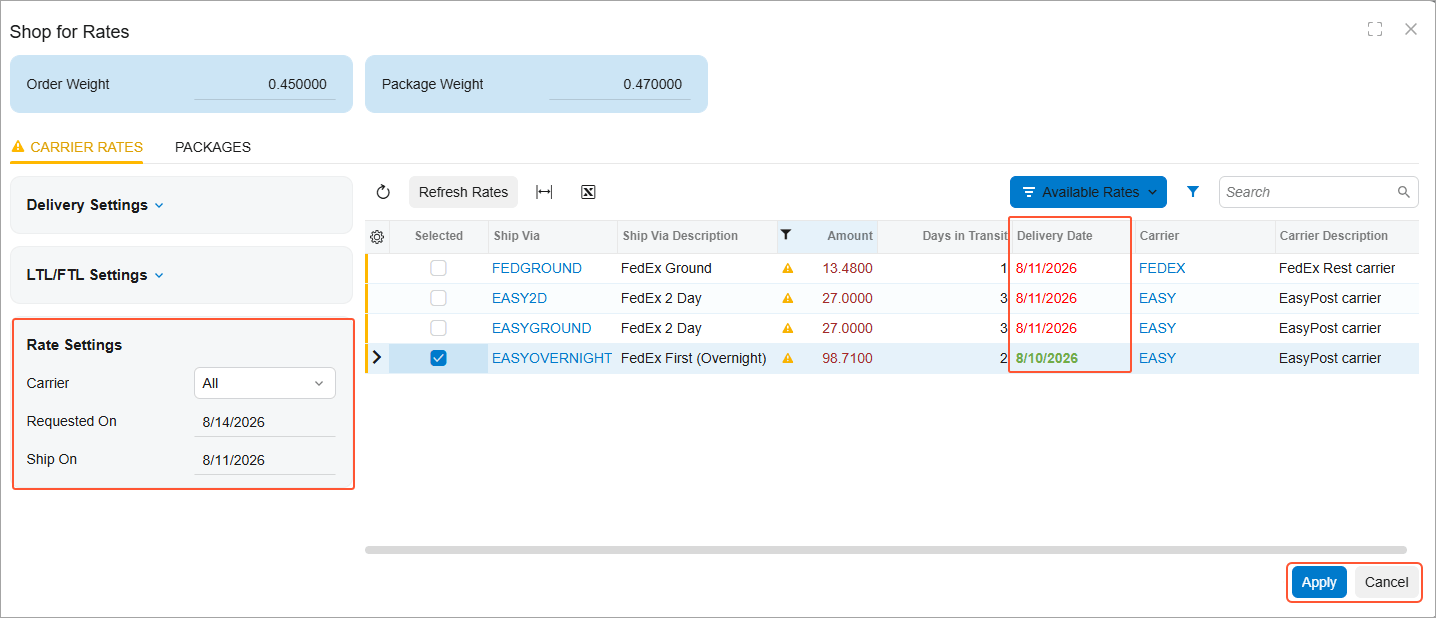Click FEDGROUND row's 8/11/2026 delivery date

[1046, 268]
